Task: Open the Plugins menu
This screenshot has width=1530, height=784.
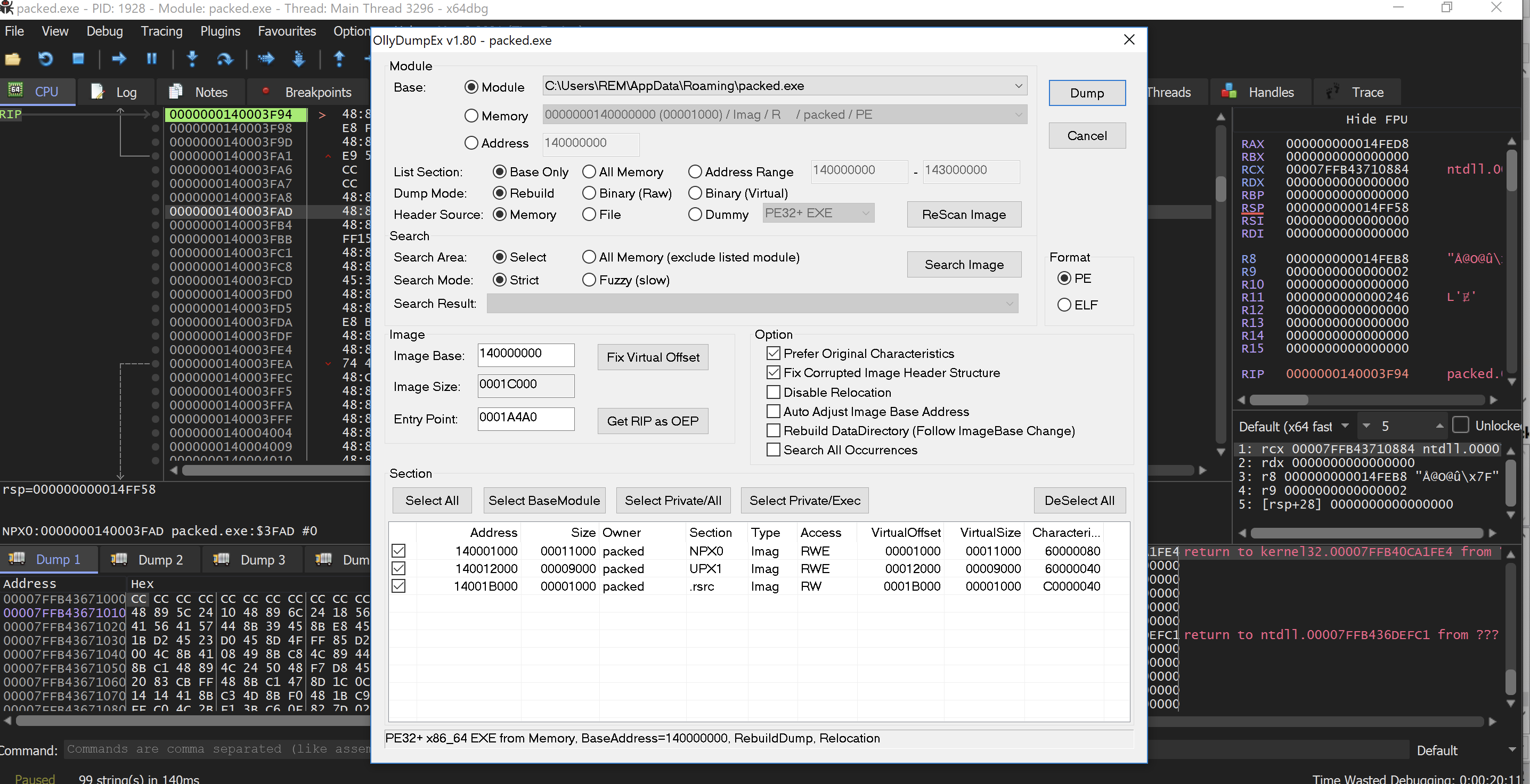Action: 220,31
